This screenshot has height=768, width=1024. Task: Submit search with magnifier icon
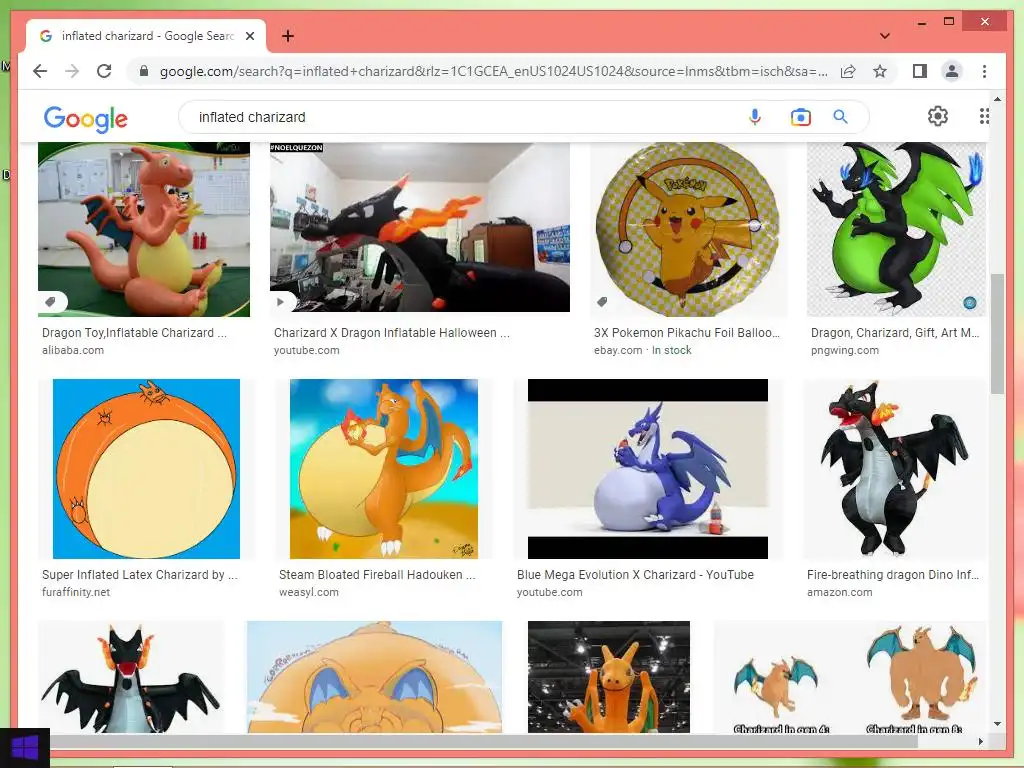[x=840, y=117]
